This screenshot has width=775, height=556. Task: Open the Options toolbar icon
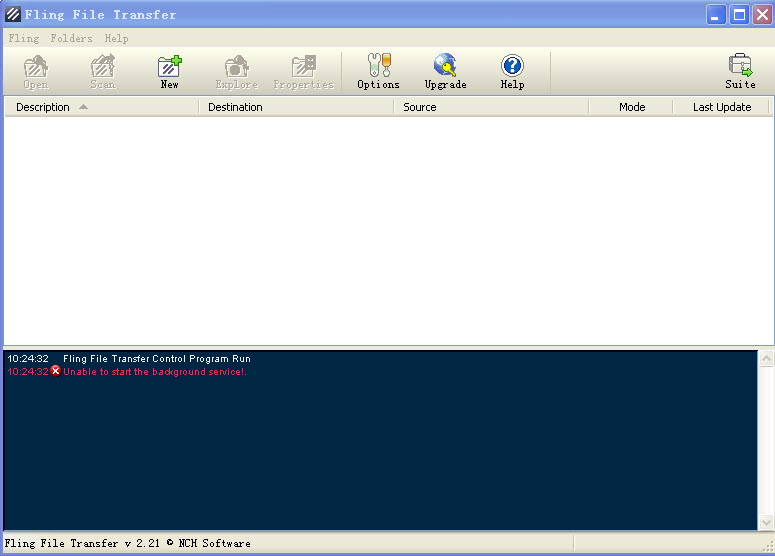[x=378, y=72]
